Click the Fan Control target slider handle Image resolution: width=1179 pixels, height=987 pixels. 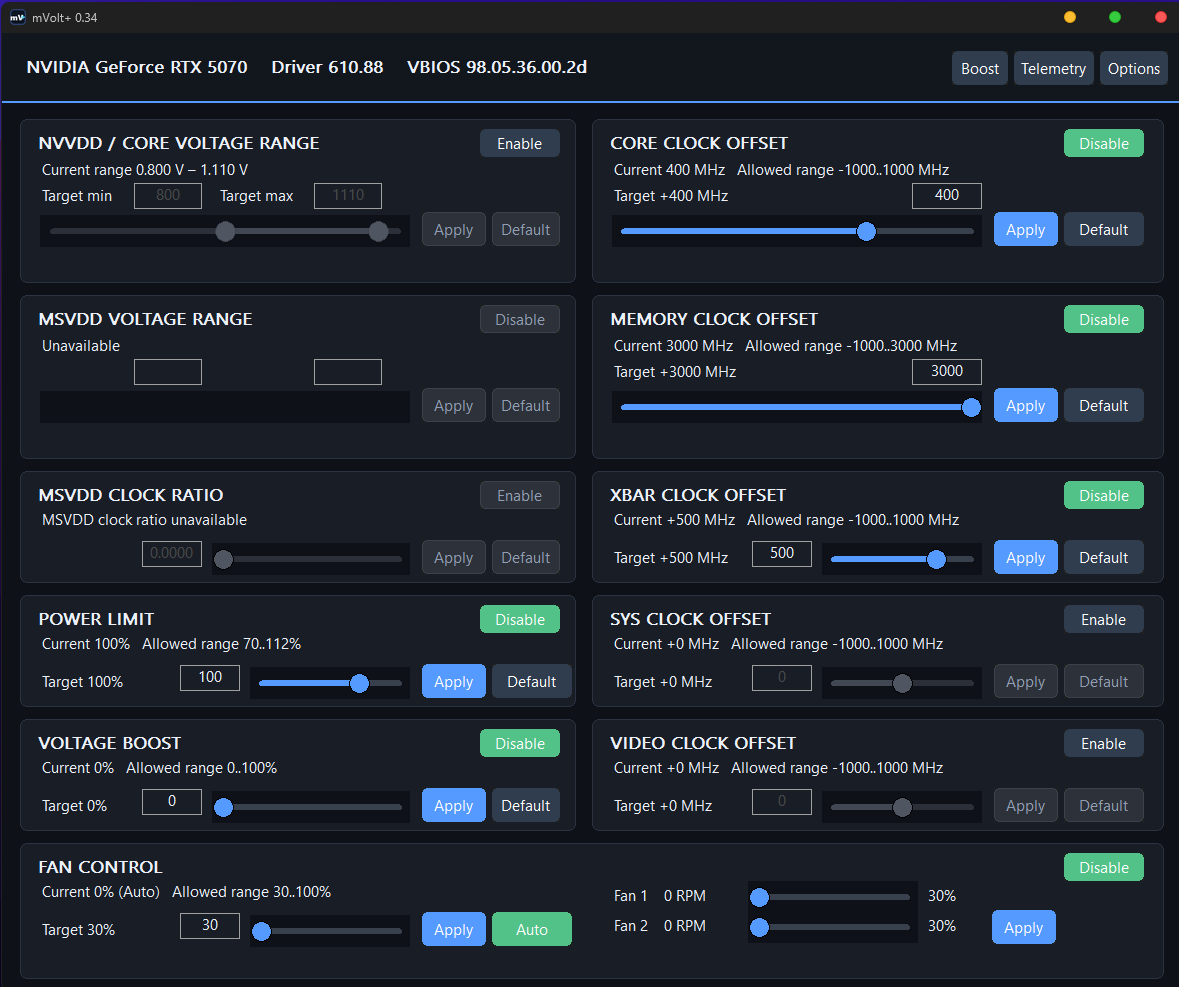(261, 931)
